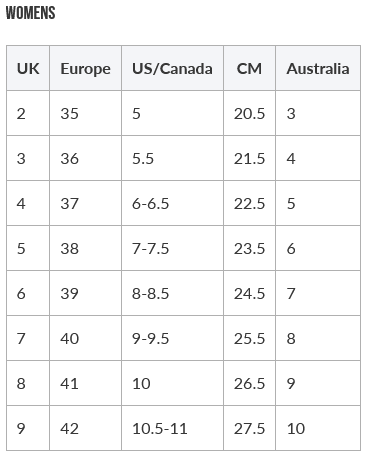Select the Europe size 40 cell
The image size is (378, 458).
tap(85, 338)
